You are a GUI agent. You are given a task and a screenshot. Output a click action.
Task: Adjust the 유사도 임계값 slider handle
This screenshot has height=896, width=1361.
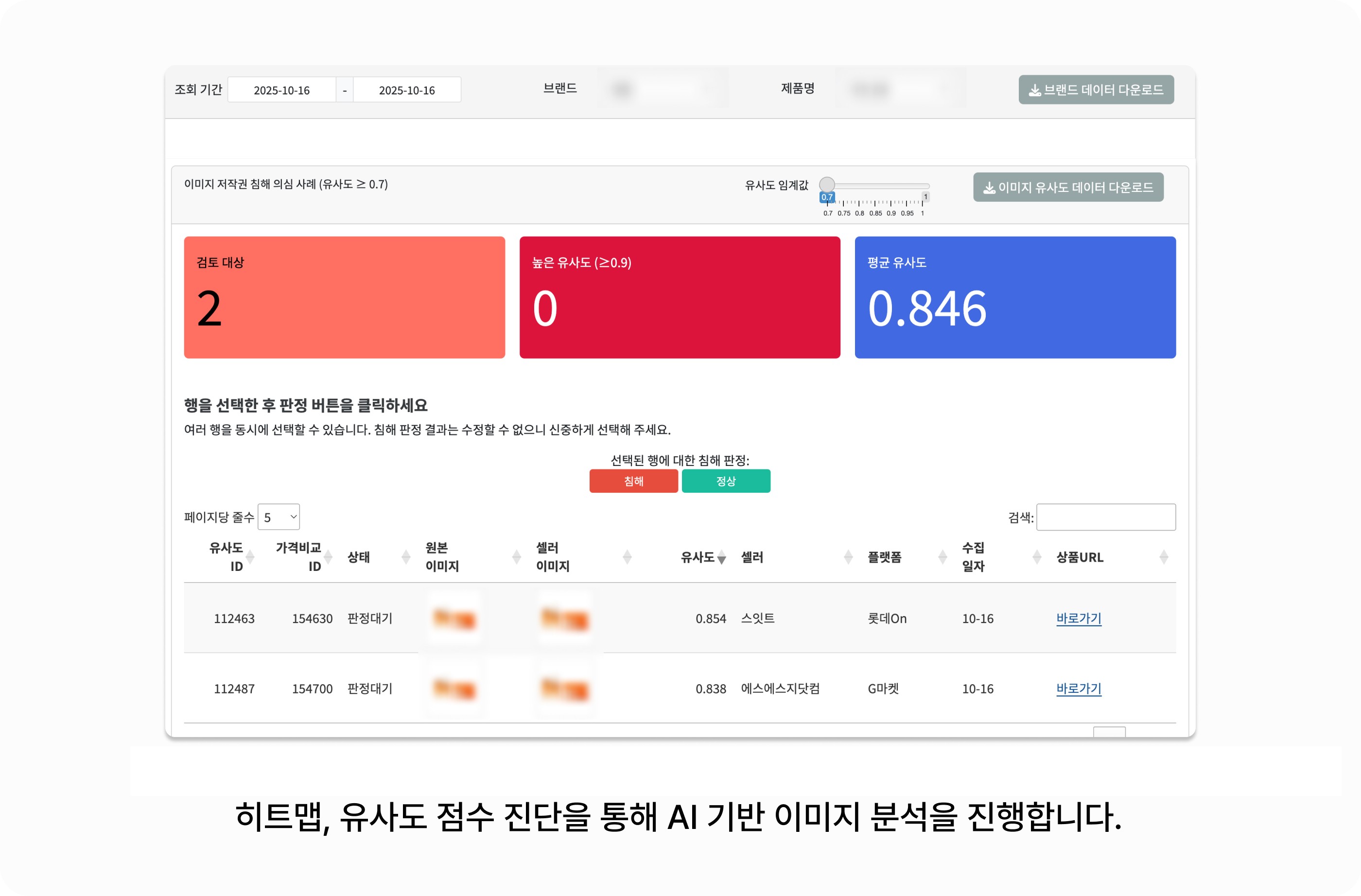tap(827, 184)
